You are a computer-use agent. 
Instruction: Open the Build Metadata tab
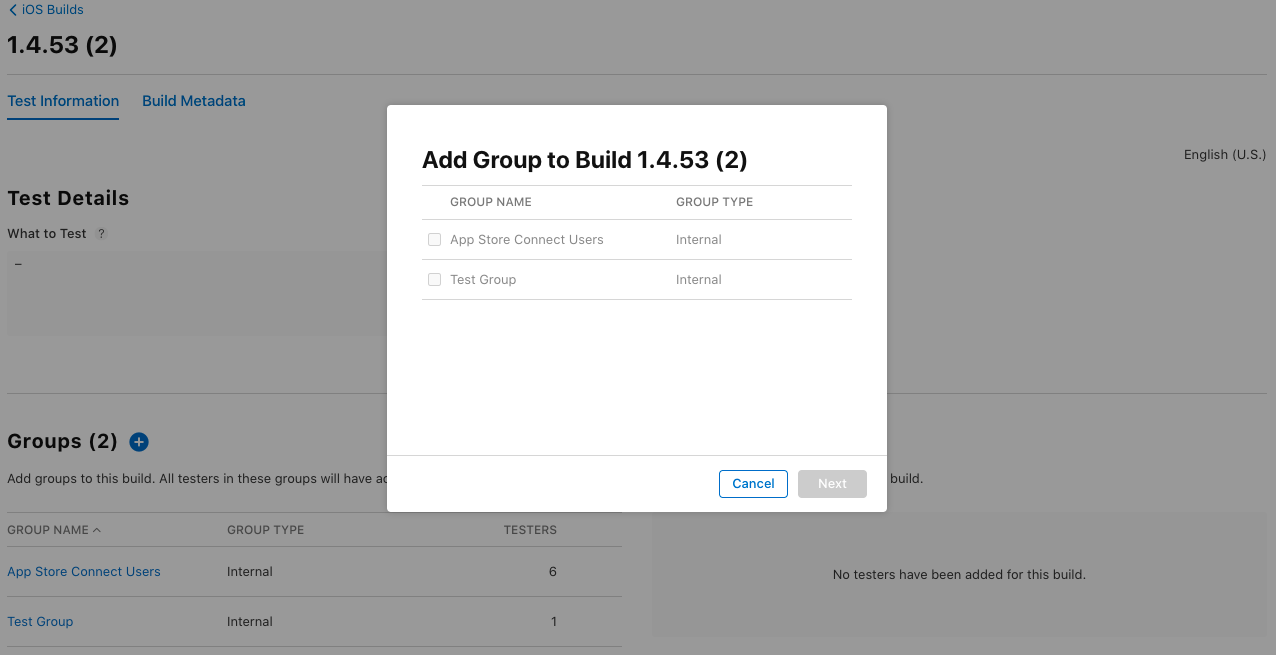(x=194, y=101)
